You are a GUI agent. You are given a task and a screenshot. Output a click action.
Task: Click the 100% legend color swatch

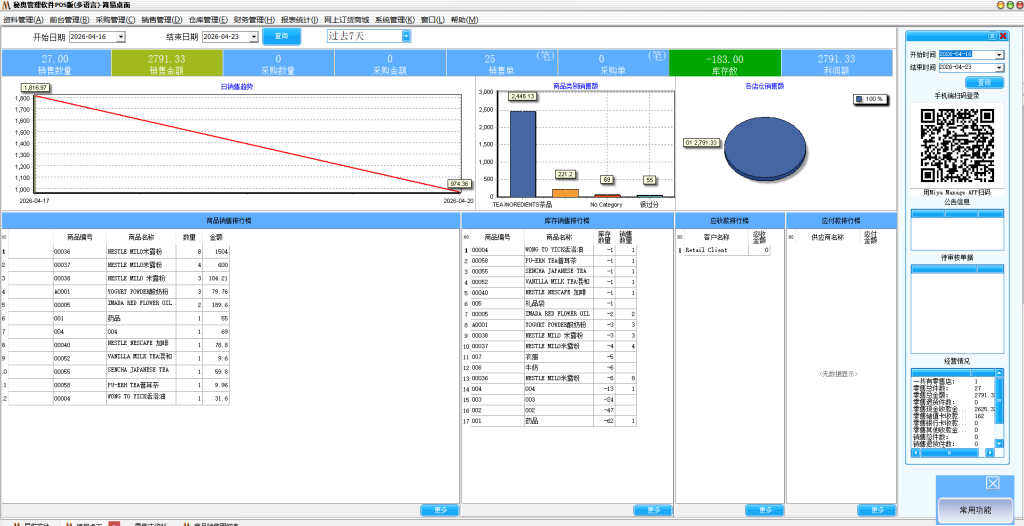pyautogui.click(x=859, y=99)
